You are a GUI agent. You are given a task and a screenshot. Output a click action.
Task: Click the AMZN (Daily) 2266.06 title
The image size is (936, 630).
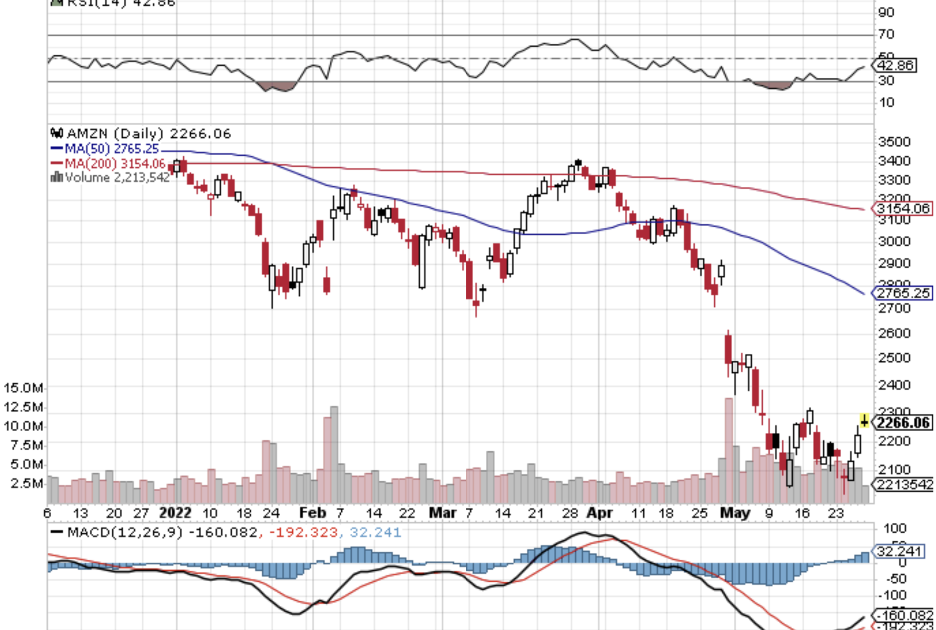pos(133,133)
